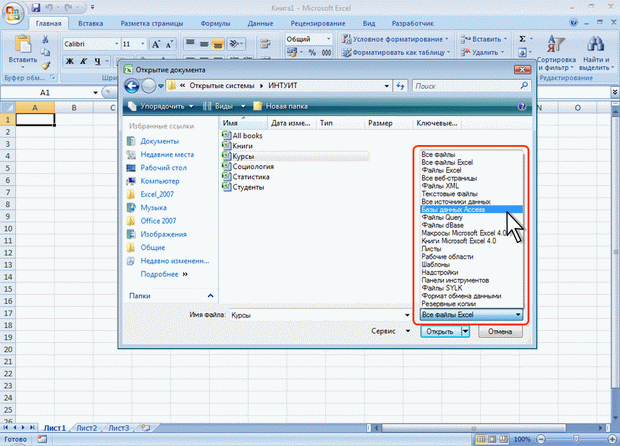Switch to the Вставка ribbon tab
This screenshot has width=620, height=446.
tap(91, 23)
